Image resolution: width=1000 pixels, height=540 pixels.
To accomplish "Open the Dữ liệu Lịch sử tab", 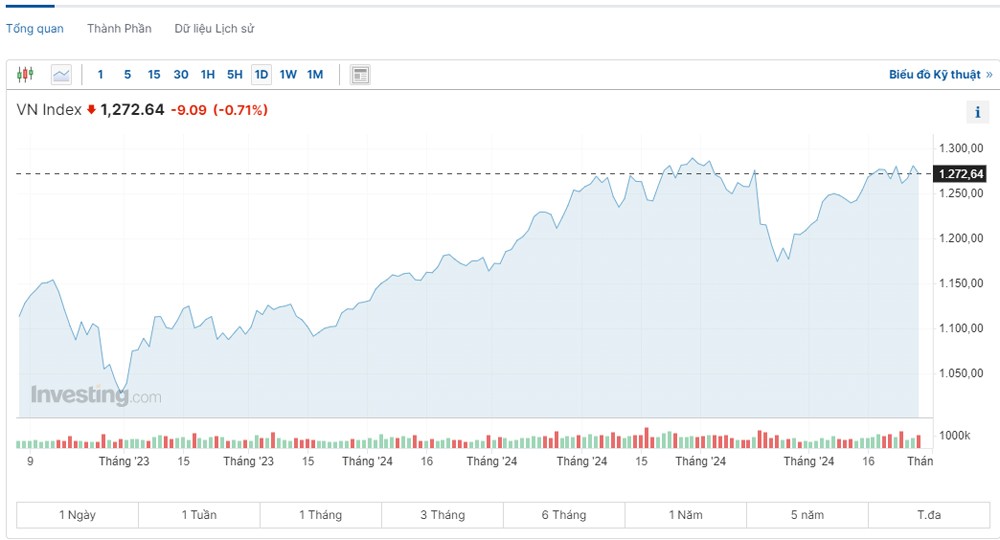I will coord(214,29).
